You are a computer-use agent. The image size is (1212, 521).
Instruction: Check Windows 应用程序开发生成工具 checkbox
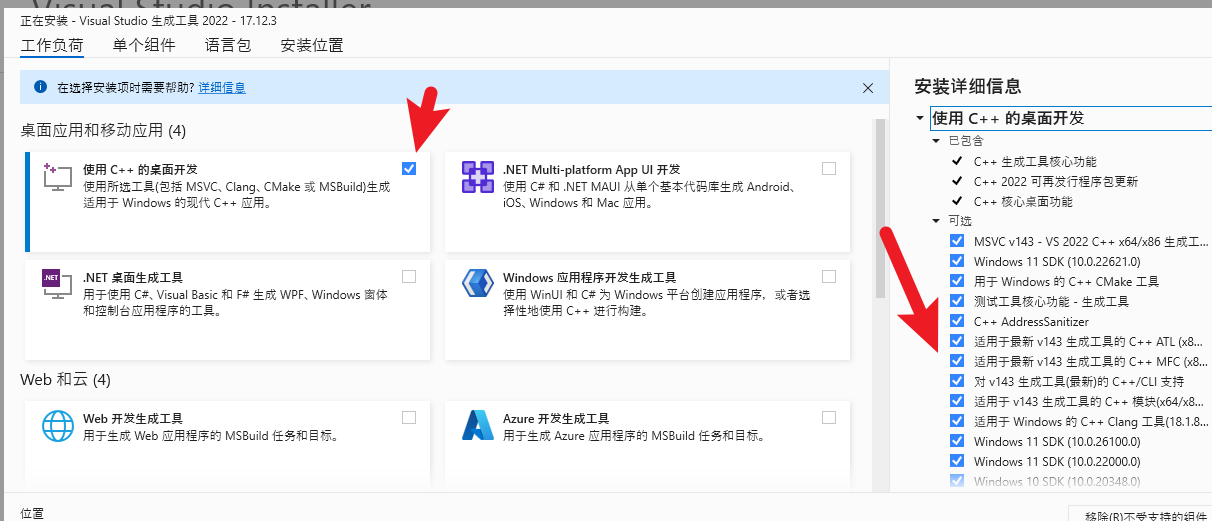tap(828, 276)
